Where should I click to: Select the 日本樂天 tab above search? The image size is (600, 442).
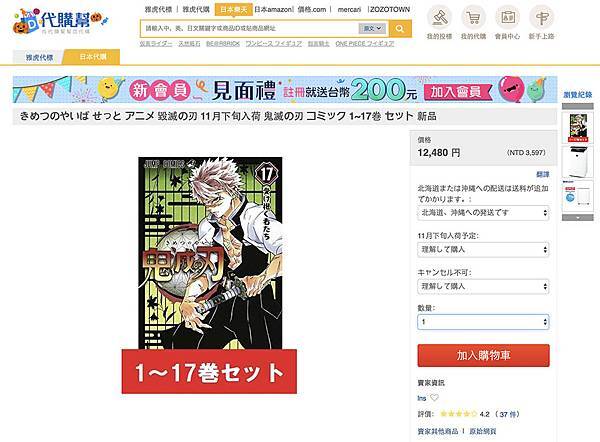point(233,9)
